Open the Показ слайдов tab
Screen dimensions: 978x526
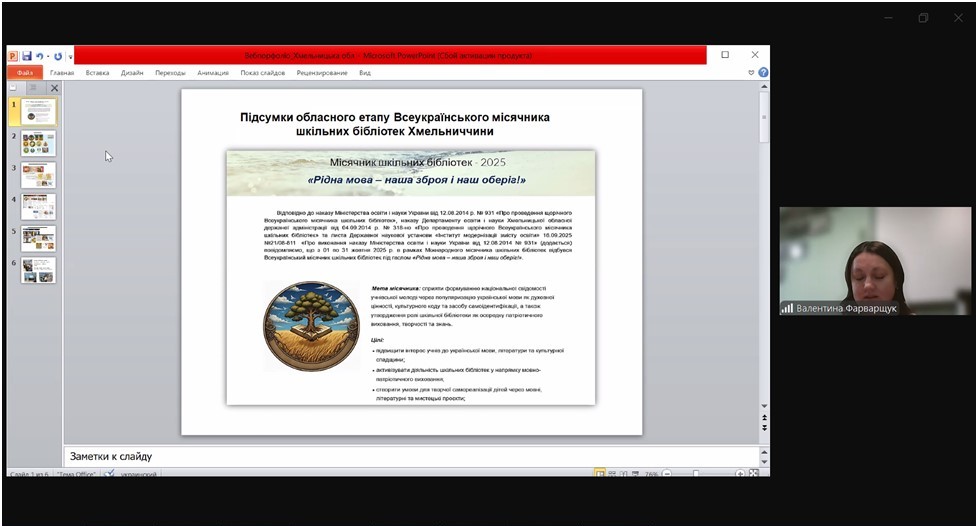click(262, 73)
